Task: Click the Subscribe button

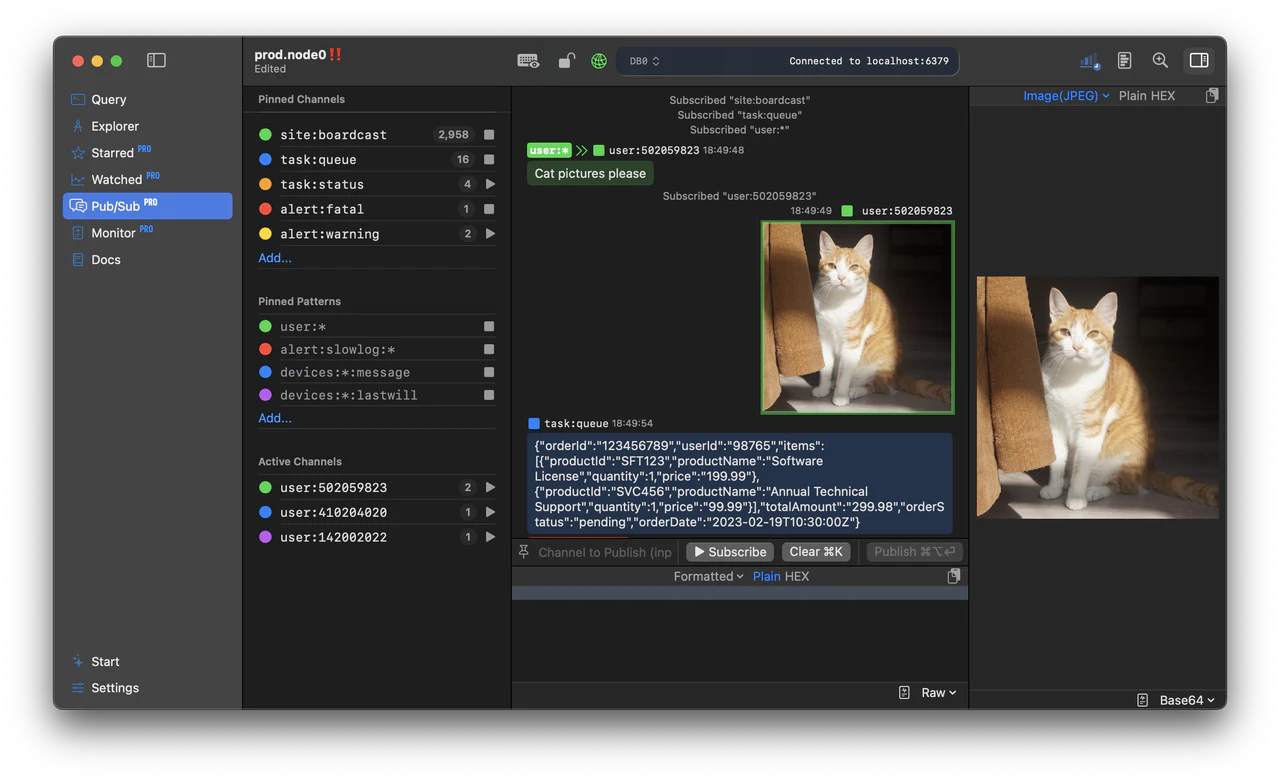Action: click(x=729, y=551)
